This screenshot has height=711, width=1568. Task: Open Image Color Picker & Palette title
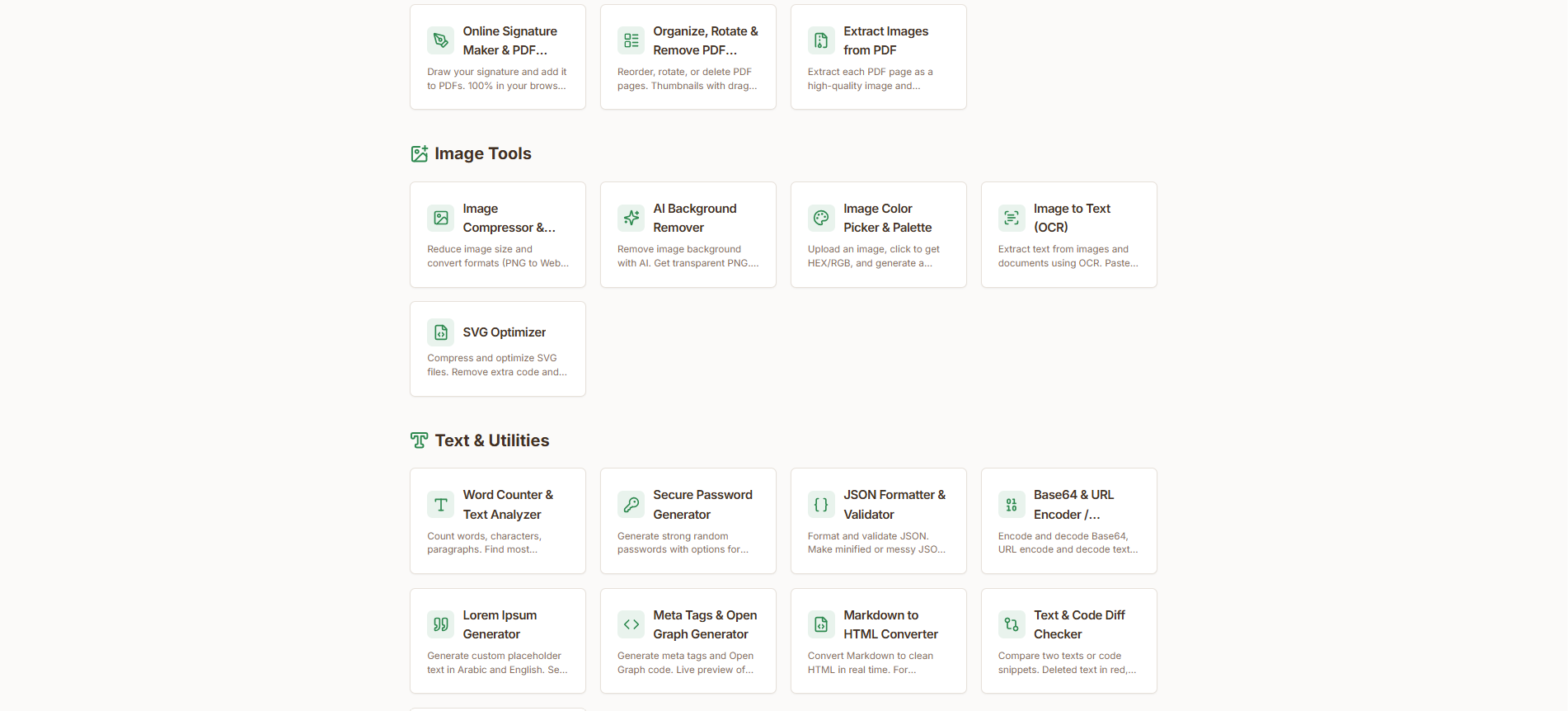click(888, 218)
